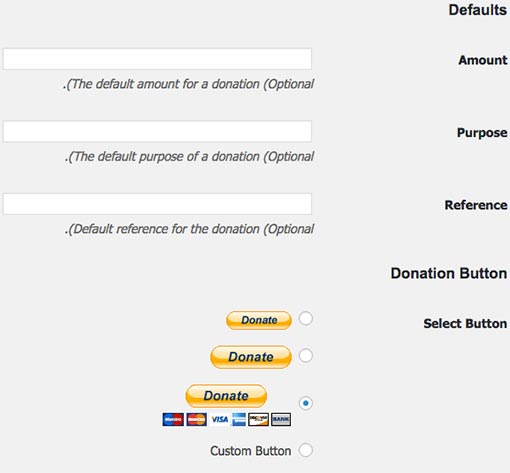Click the Select Button label

pos(465,323)
